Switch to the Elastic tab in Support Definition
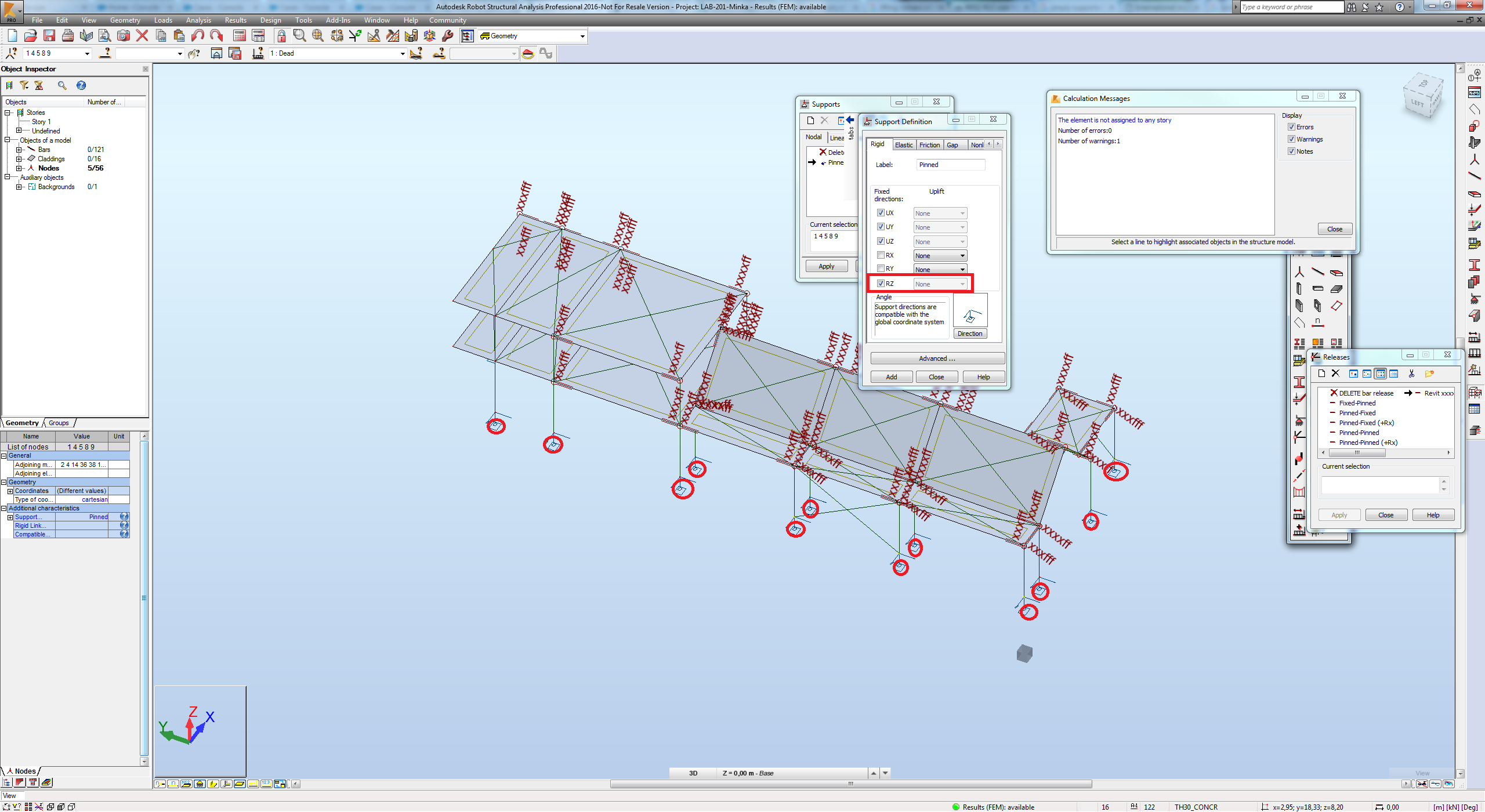The image size is (1485, 812). tap(903, 144)
